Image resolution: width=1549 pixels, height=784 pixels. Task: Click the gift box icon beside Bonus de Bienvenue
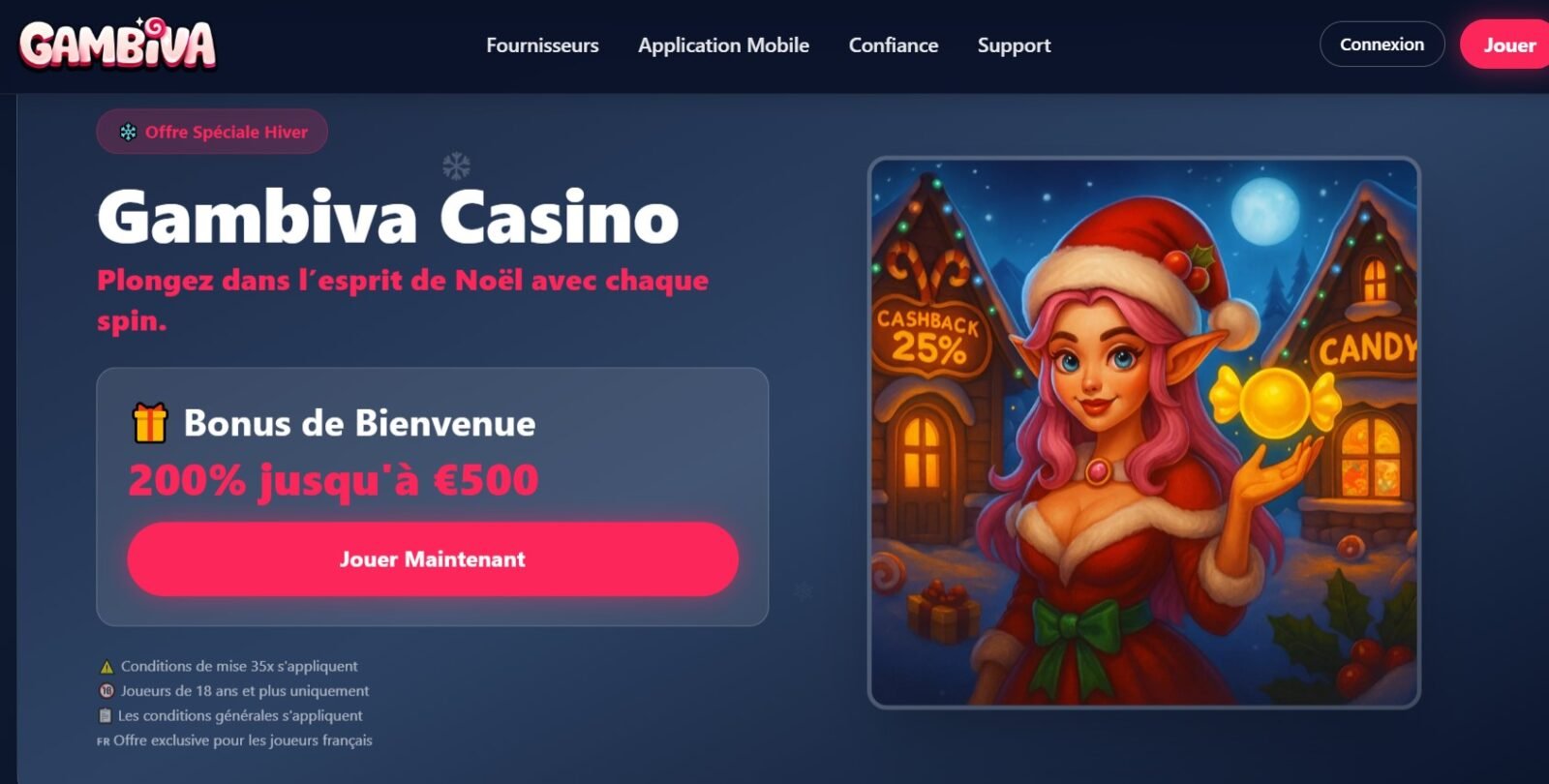coord(150,423)
